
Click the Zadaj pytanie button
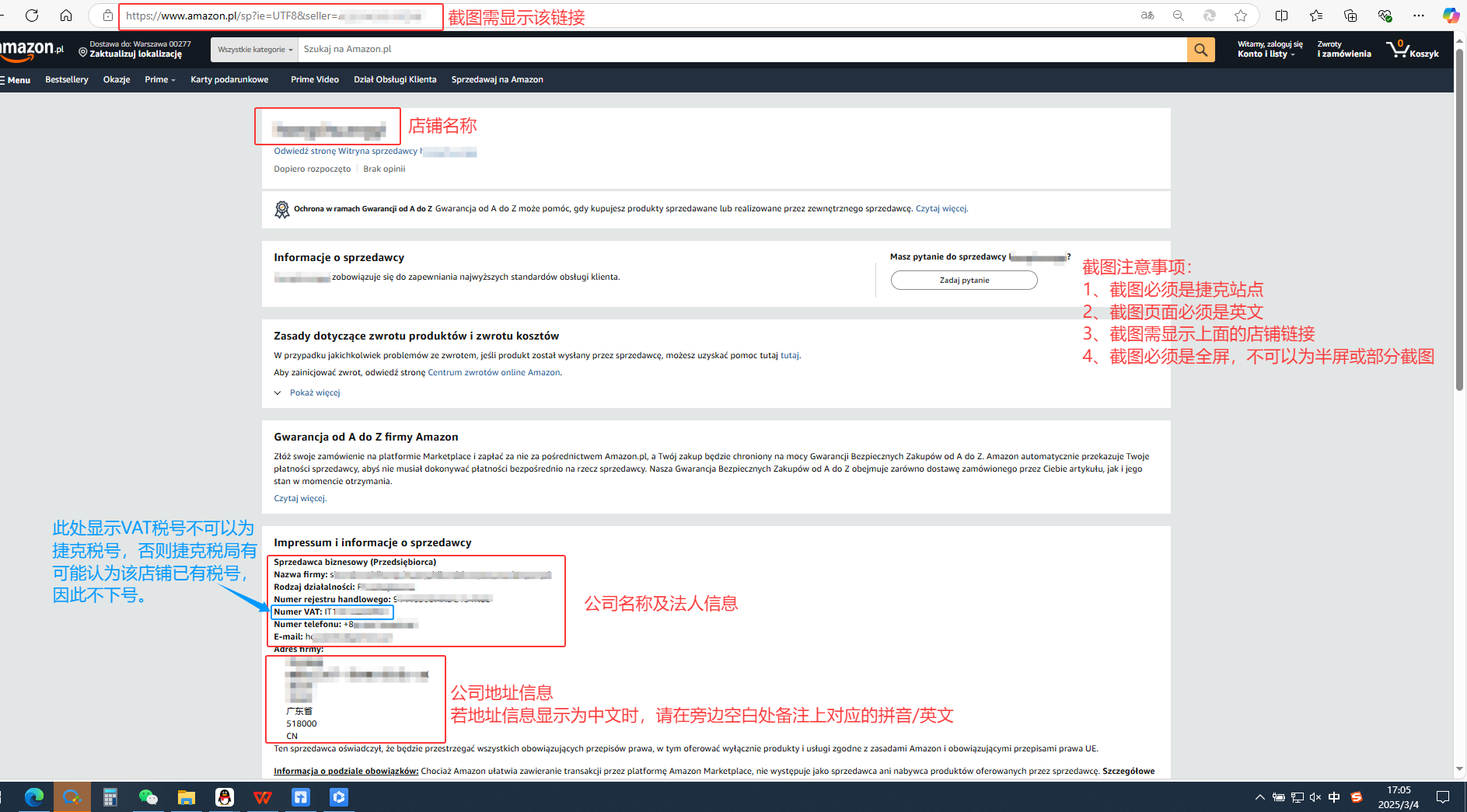click(963, 281)
